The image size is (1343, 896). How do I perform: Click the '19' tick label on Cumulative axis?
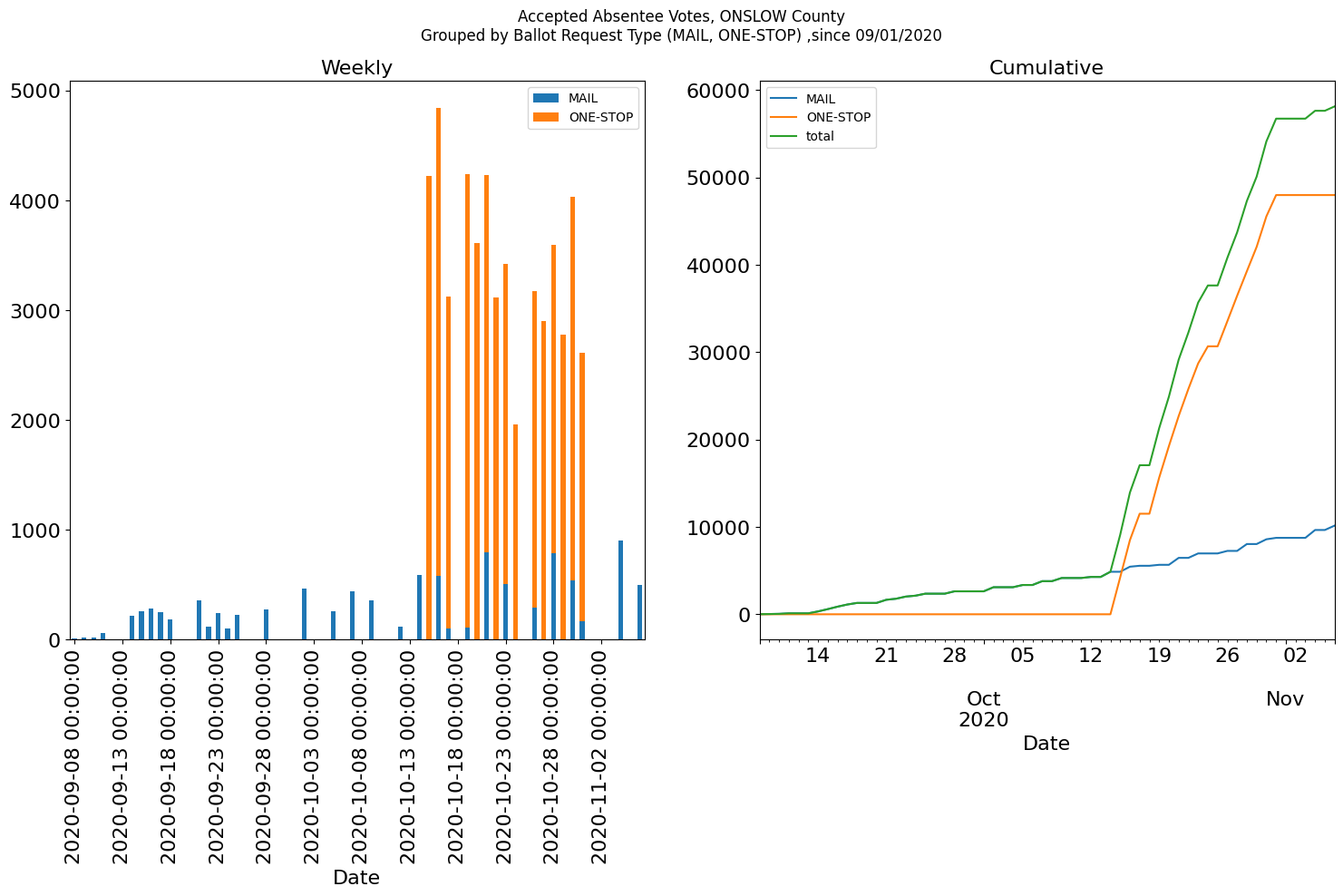(1159, 655)
